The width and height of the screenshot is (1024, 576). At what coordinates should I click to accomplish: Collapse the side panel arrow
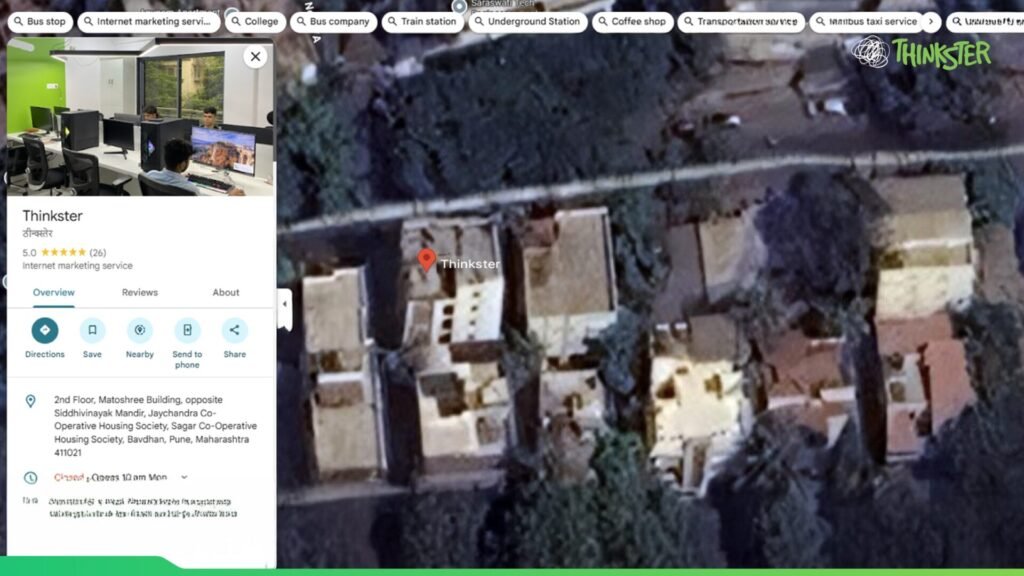285,303
